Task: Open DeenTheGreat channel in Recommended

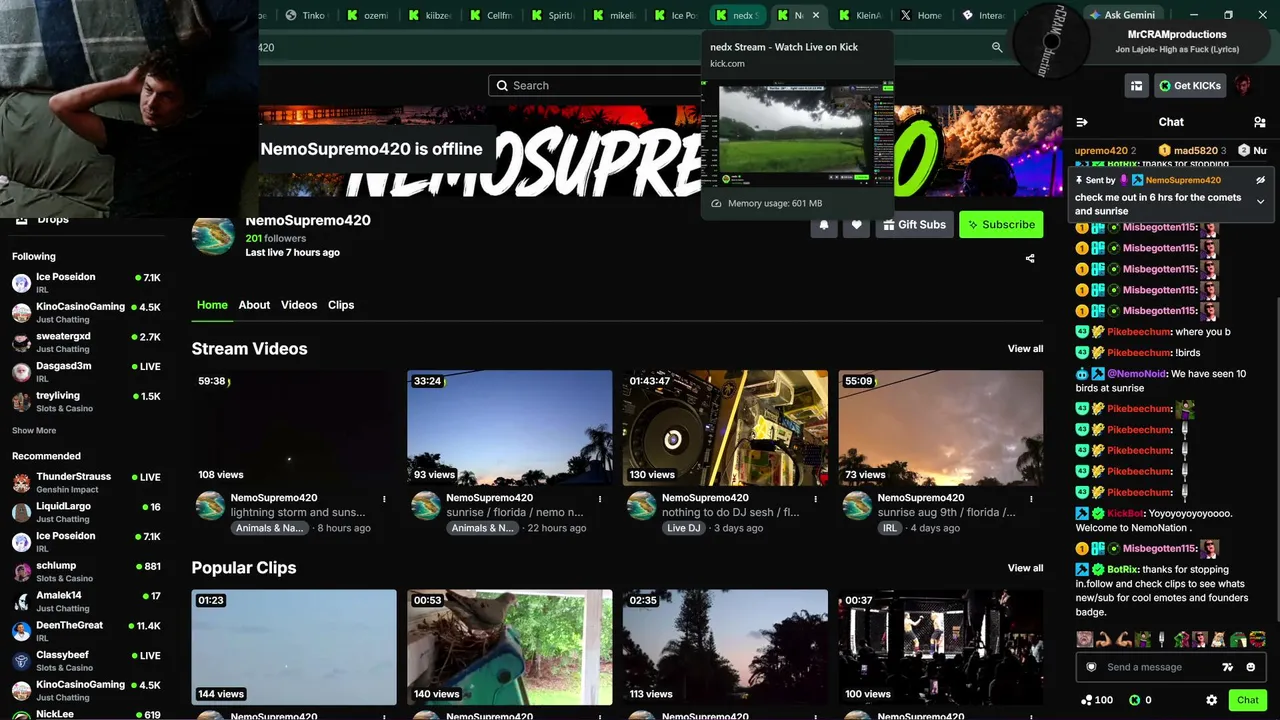Action: pos(86,632)
